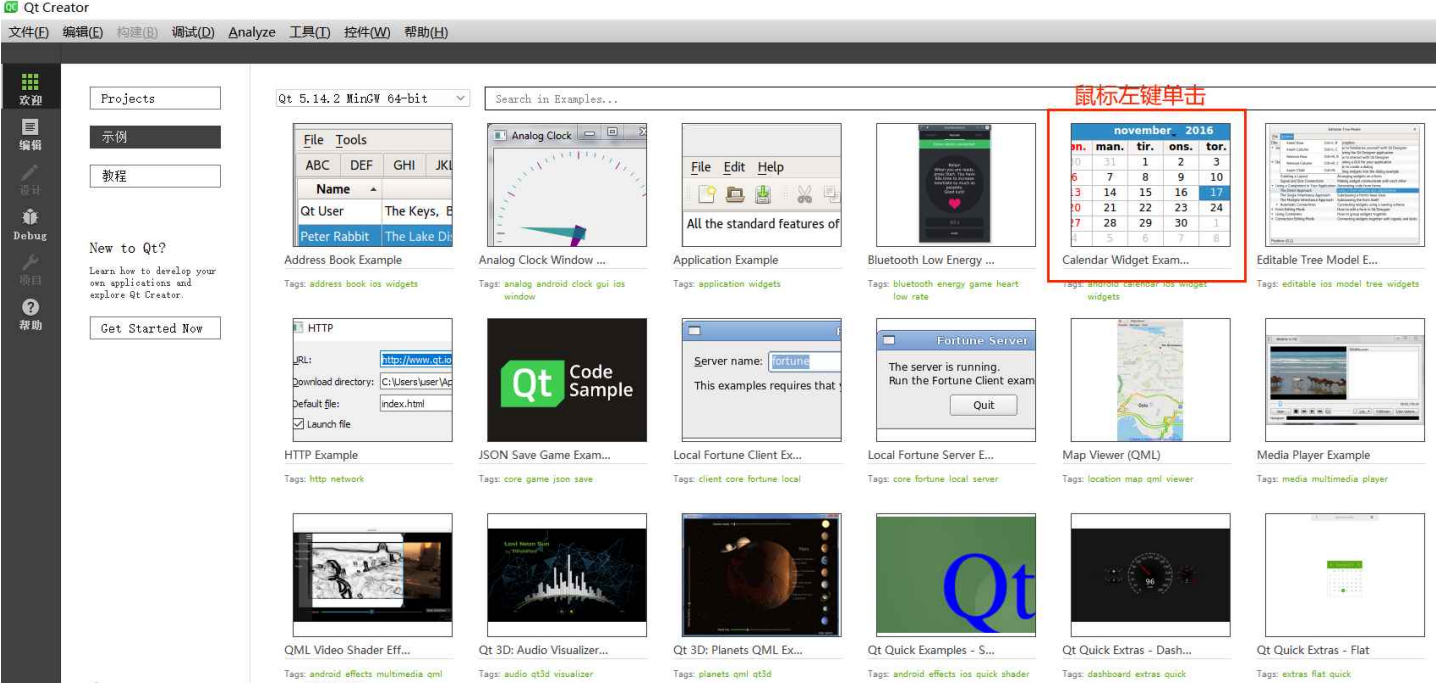This screenshot has height=683, width=1436.
Task: Open the 构建(B) menu
Action: pyautogui.click(x=137, y=32)
